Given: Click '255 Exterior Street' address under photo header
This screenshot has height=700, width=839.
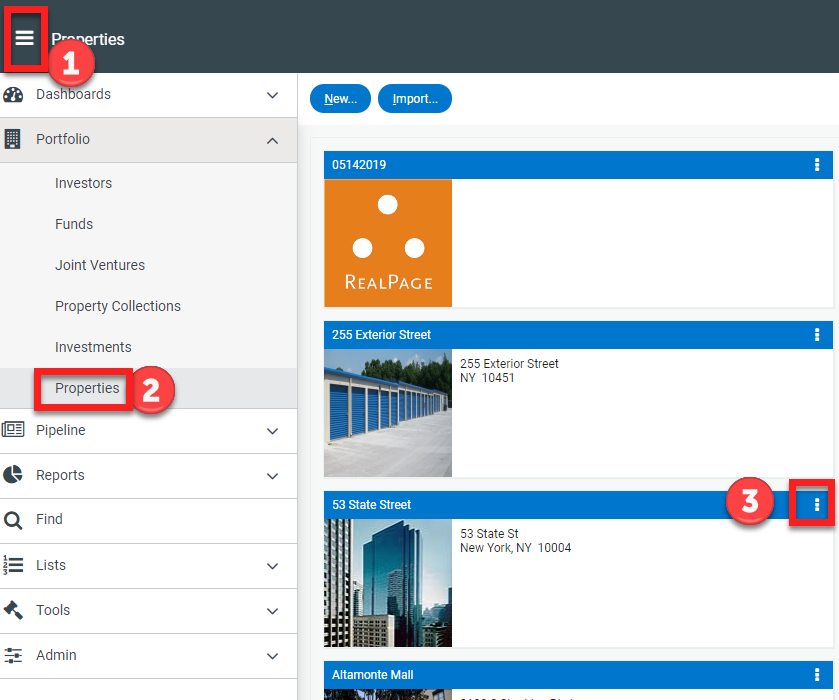Looking at the screenshot, I should (x=509, y=364).
